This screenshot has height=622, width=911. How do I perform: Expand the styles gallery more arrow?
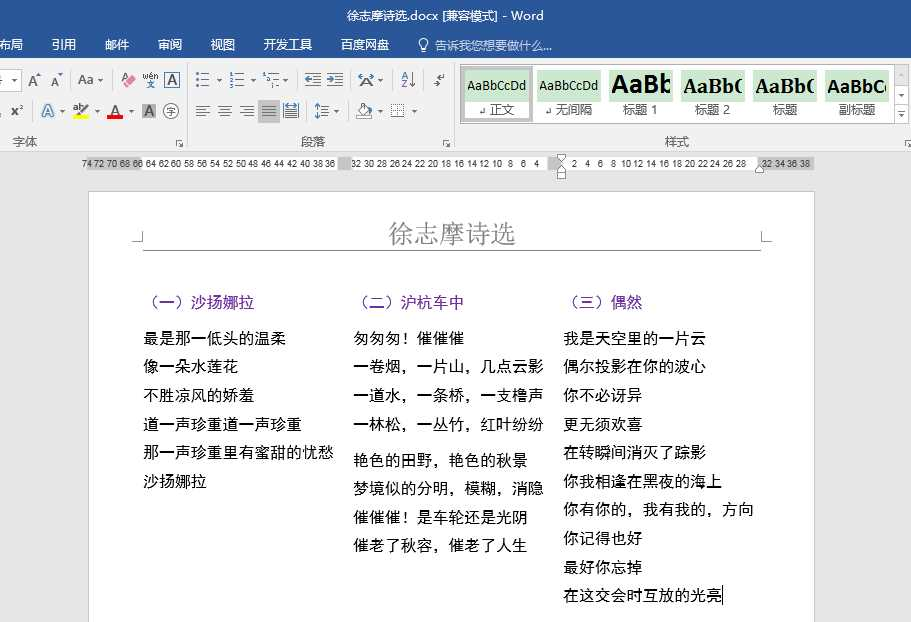(901, 114)
